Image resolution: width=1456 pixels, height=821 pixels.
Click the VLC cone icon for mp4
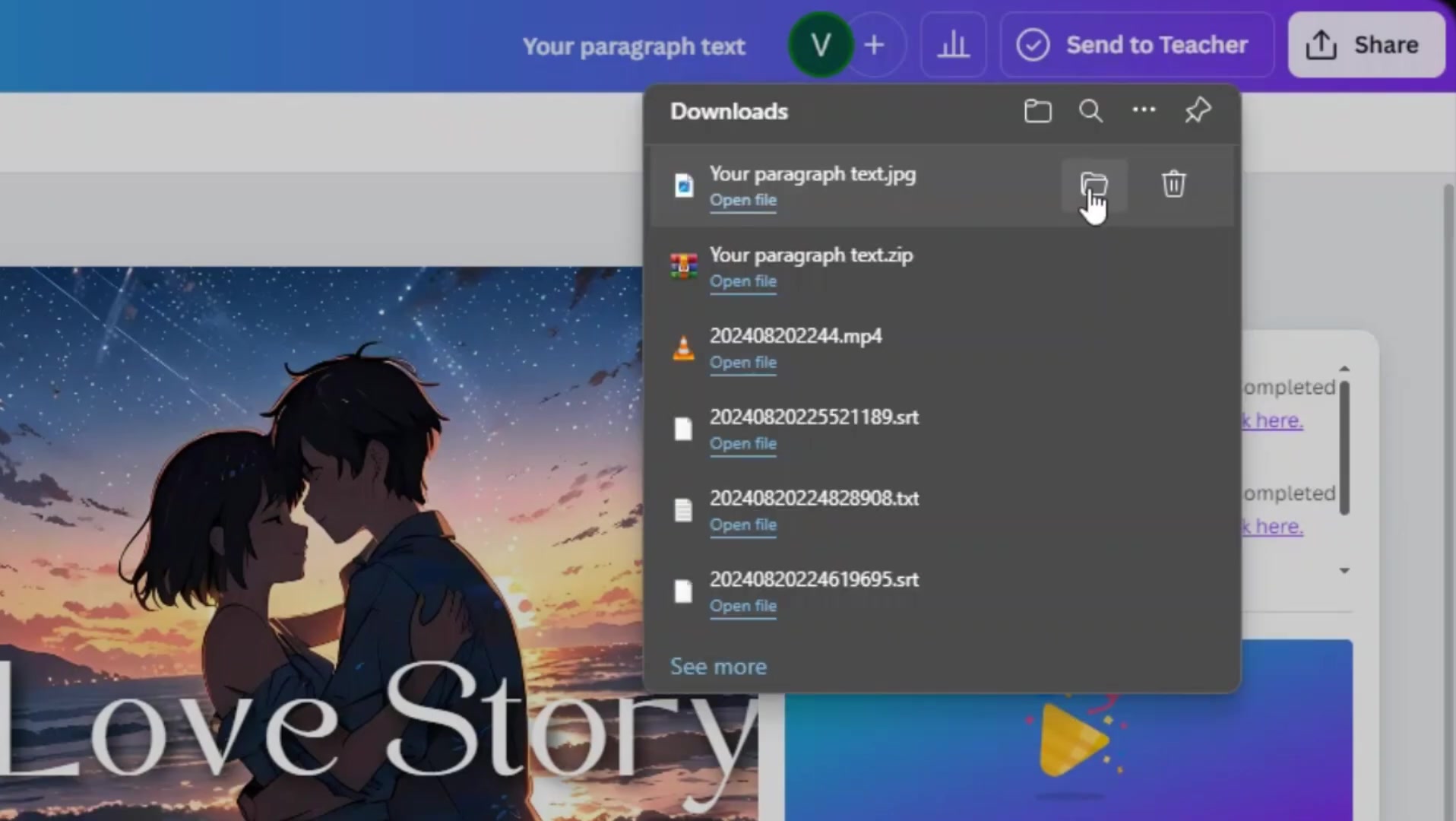pyautogui.click(x=683, y=348)
